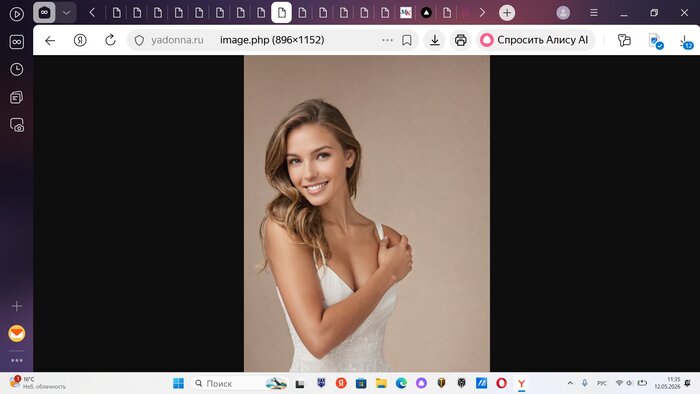View site protection shield info
This screenshot has width=700, height=394.
(139, 40)
